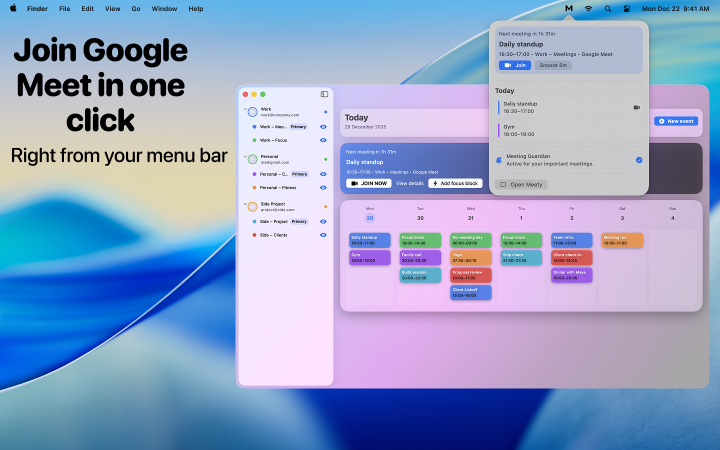Hide the Personal – Fitness calendar

point(323,187)
